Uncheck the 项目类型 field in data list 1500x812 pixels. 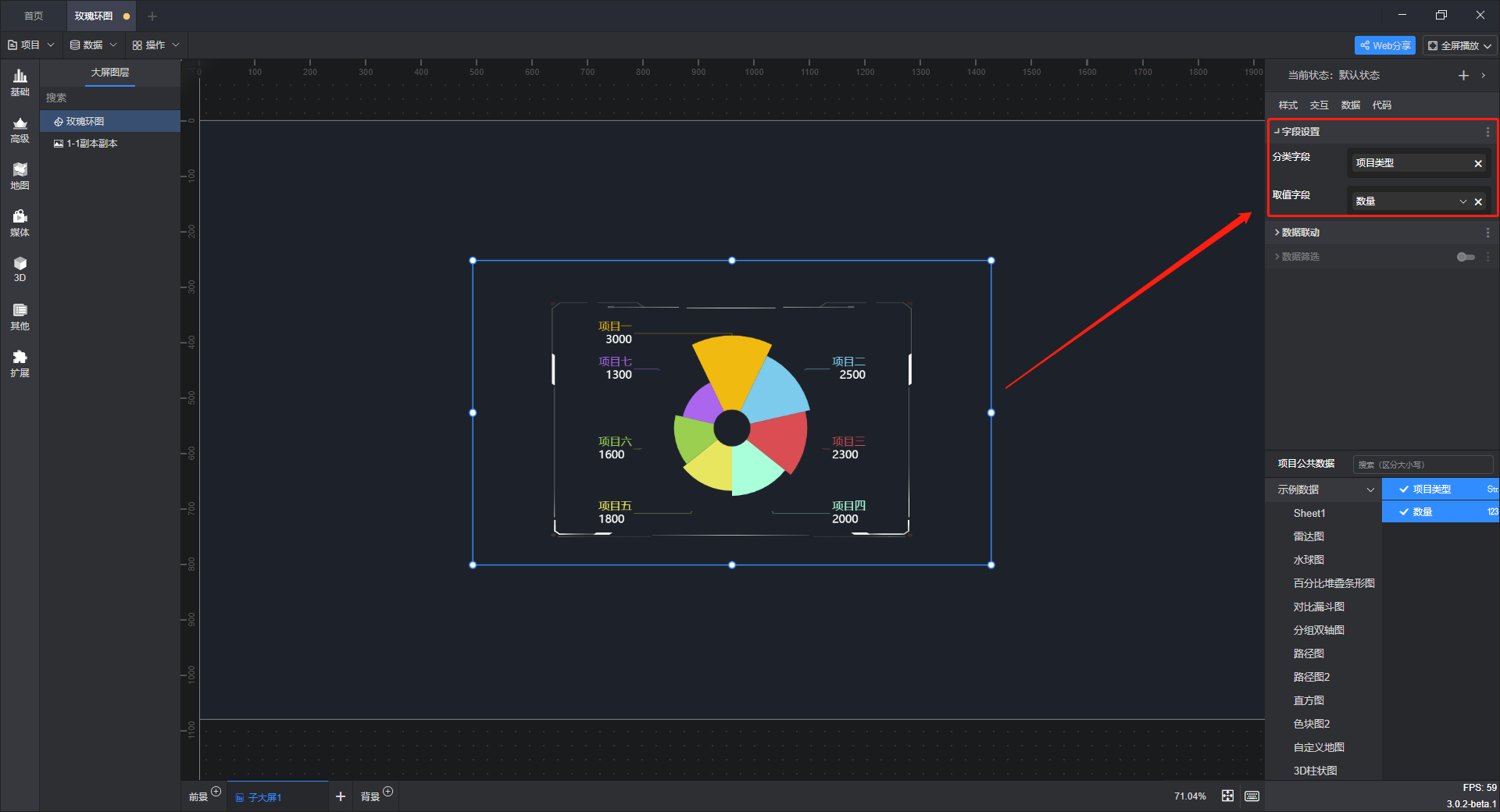tap(1404, 489)
